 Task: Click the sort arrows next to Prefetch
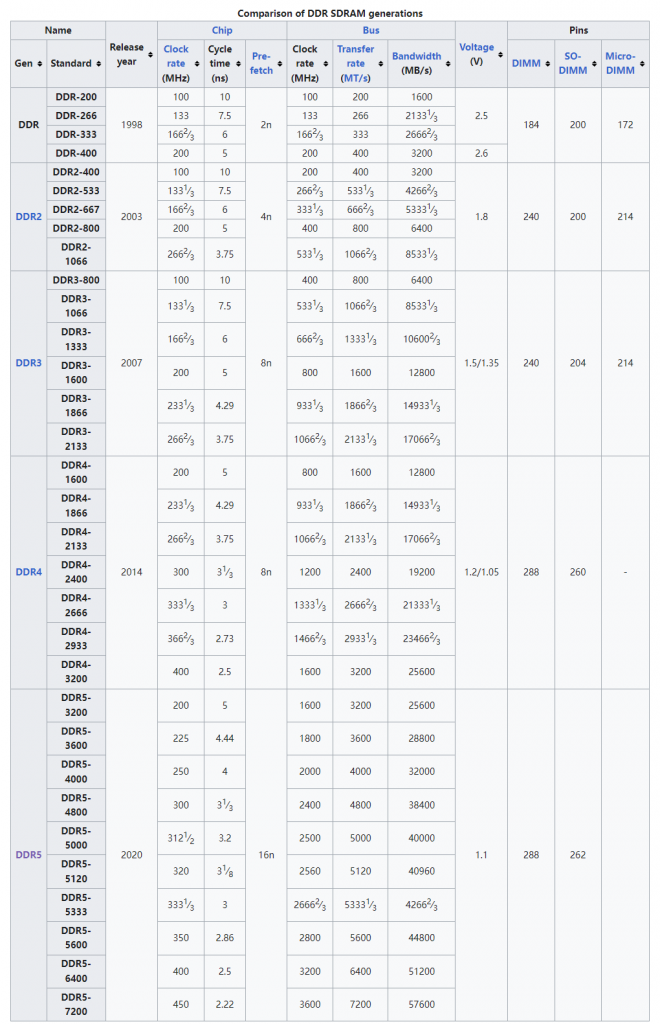click(x=277, y=63)
